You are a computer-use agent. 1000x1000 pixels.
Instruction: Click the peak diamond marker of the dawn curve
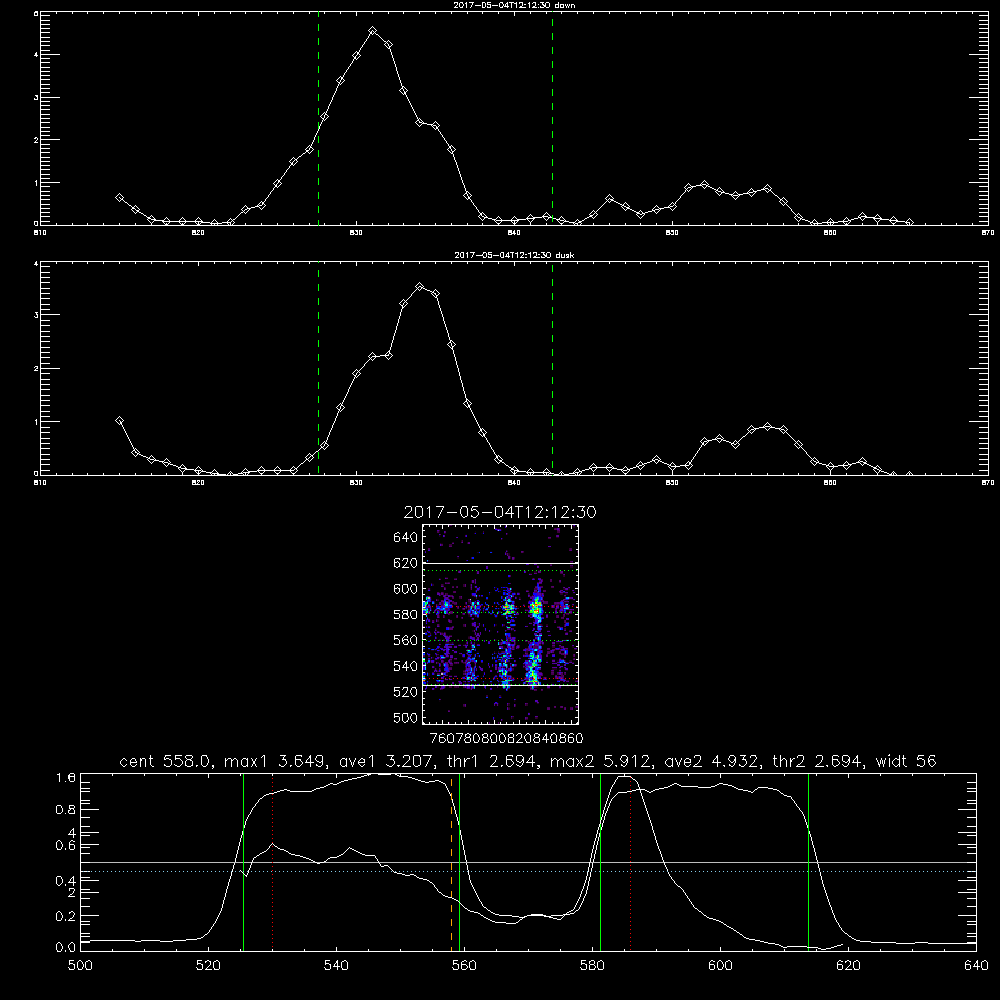pos(373,31)
